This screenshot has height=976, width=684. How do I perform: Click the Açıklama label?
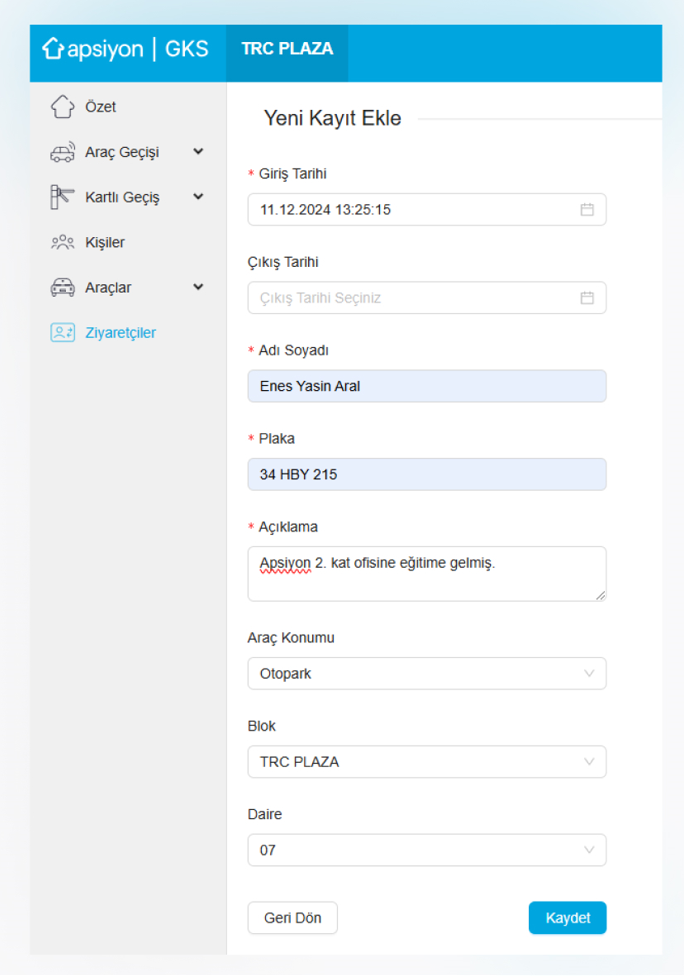click(288, 527)
